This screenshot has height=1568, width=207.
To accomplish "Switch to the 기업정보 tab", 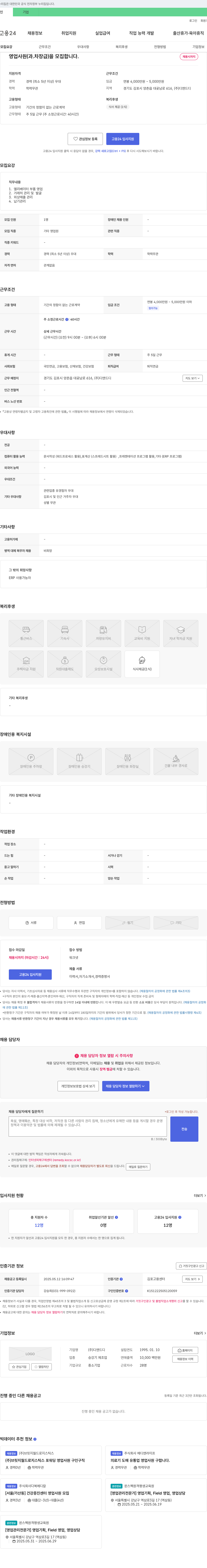I will coord(198,47).
